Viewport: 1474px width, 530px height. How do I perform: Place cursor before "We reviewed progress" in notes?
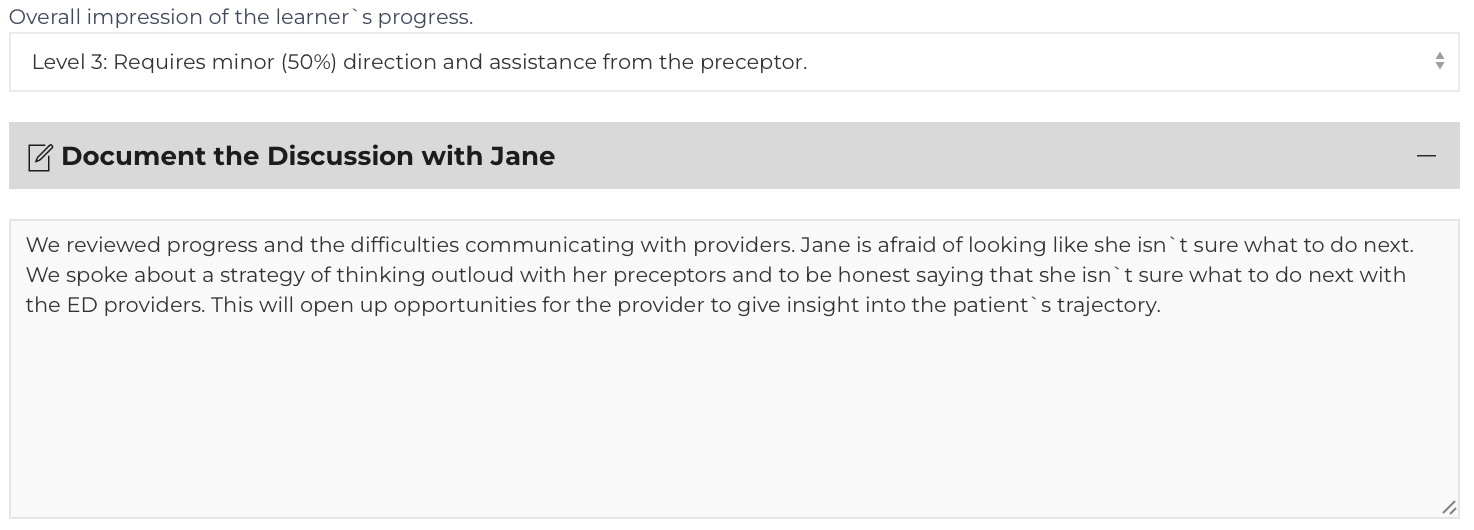[x=26, y=245]
